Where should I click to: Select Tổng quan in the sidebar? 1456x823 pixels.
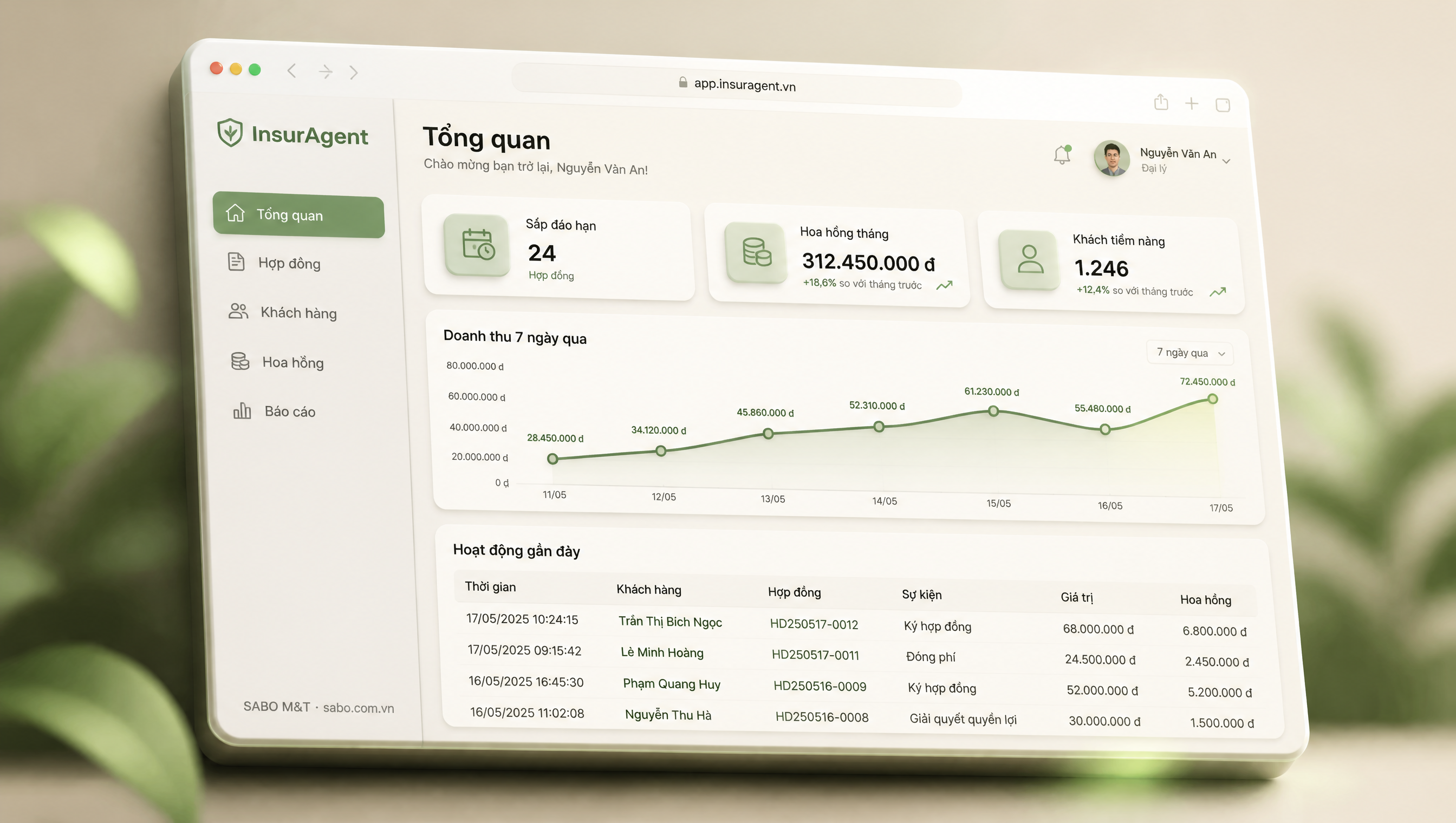point(298,215)
